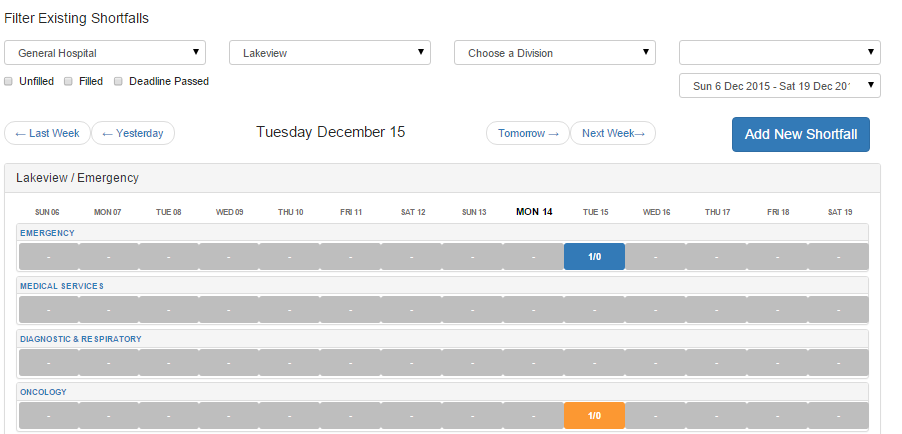Screen dimensions: 902x434
Task: Open the empty dropdown above date range
Action: [779, 53]
